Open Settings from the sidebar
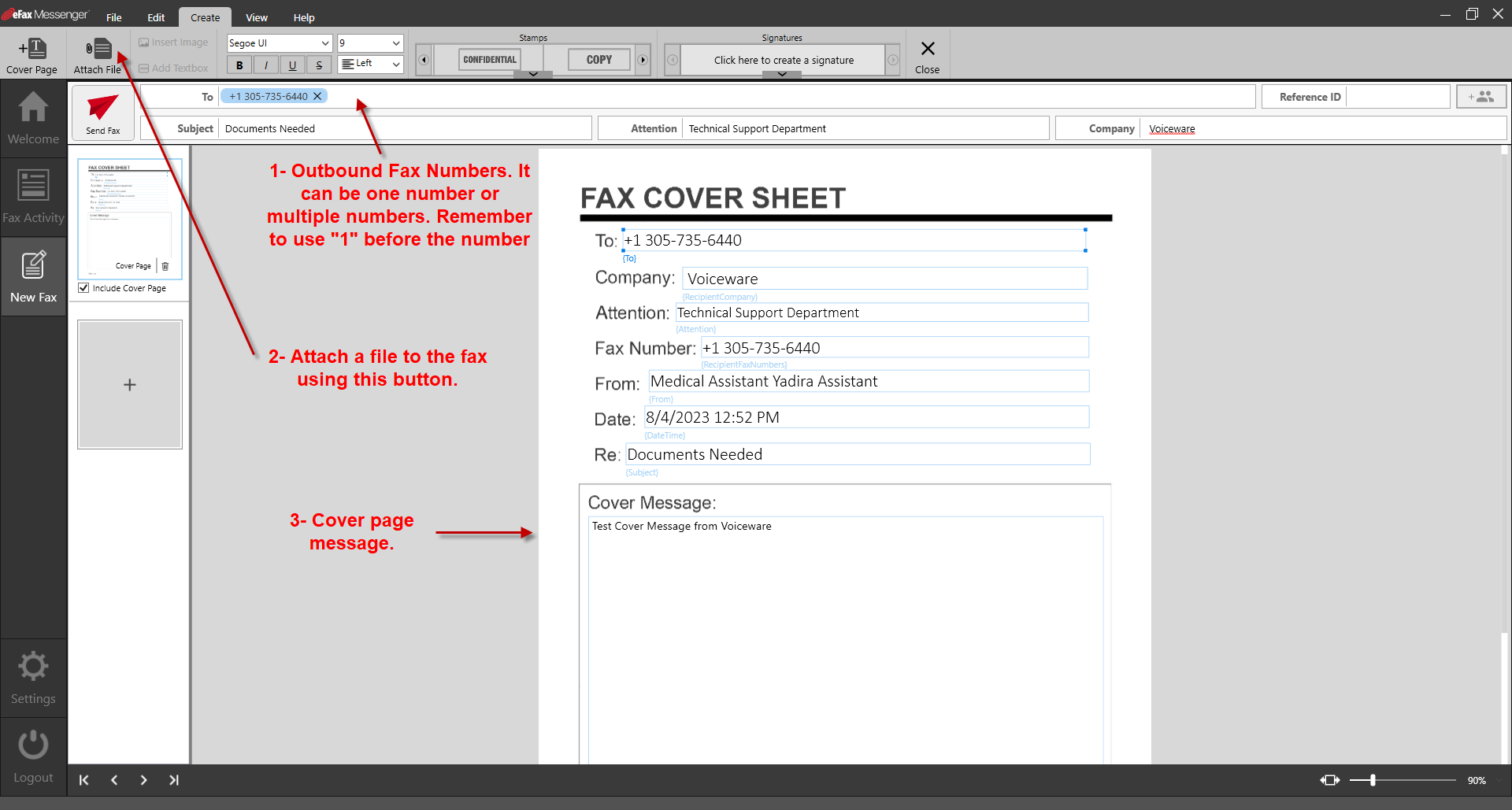Image resolution: width=1512 pixels, height=810 pixels. (33, 678)
